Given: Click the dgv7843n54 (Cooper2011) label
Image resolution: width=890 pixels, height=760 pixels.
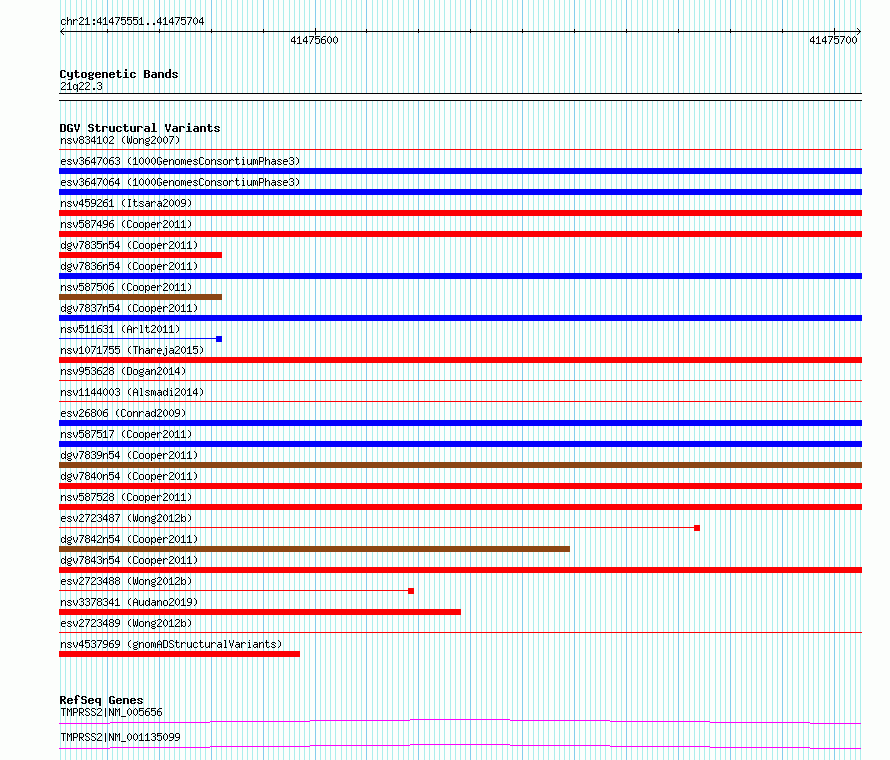Looking at the screenshot, I should pyautogui.click(x=129, y=560).
